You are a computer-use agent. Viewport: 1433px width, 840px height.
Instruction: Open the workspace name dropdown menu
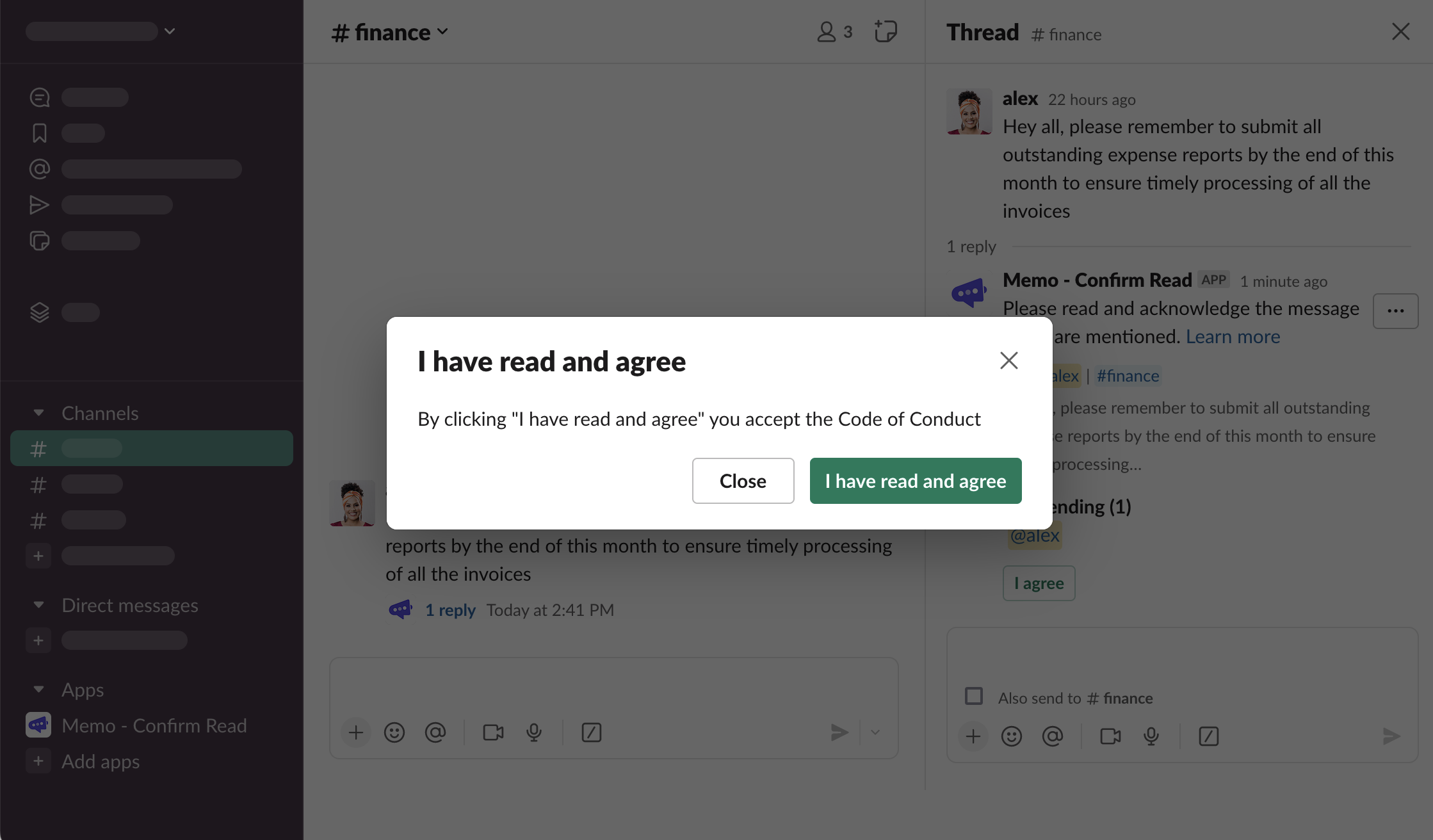(101, 31)
